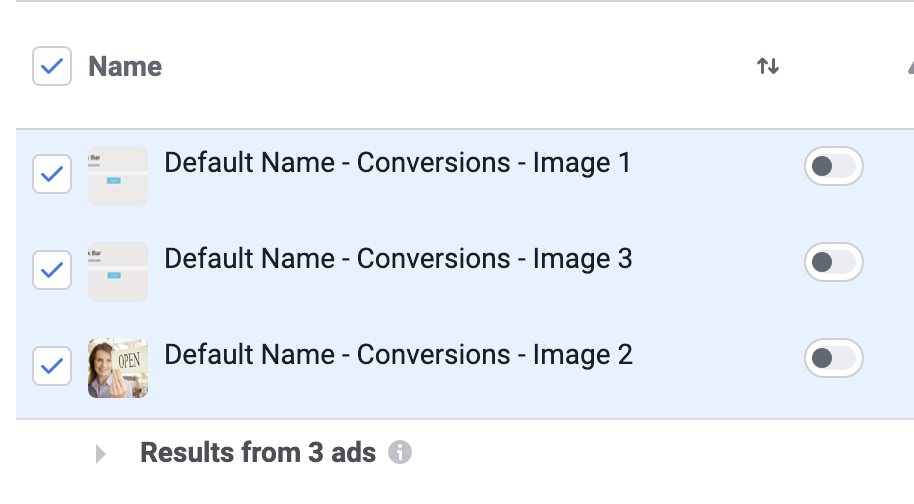
Task: Open the Default Name - Conversions - Image 1 ad
Action: 398,163
